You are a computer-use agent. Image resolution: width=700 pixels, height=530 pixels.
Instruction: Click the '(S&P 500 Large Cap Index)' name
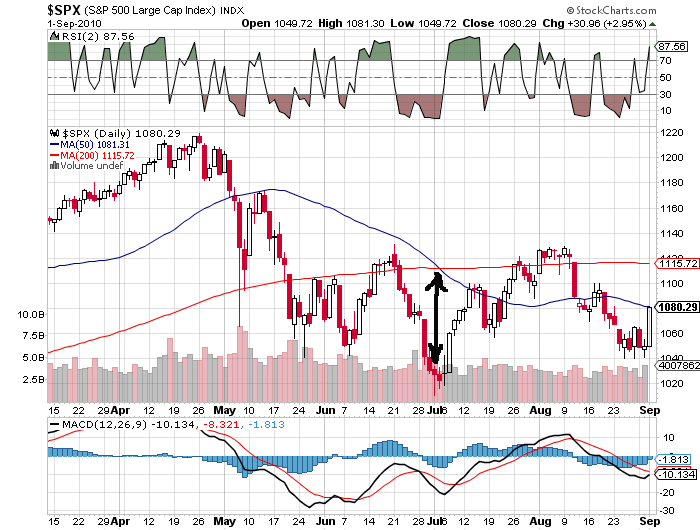click(150, 10)
